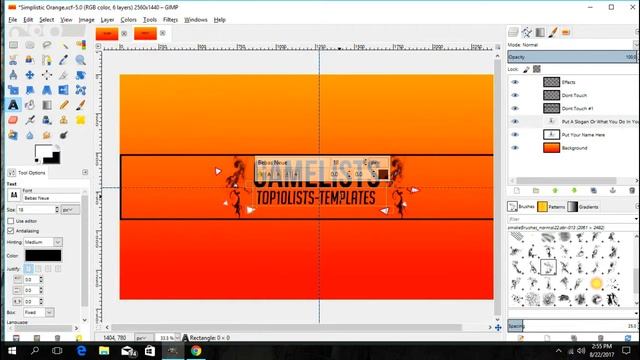Select the Scissors Select tool
Viewport: 640px width, 360px height.
point(13,60)
